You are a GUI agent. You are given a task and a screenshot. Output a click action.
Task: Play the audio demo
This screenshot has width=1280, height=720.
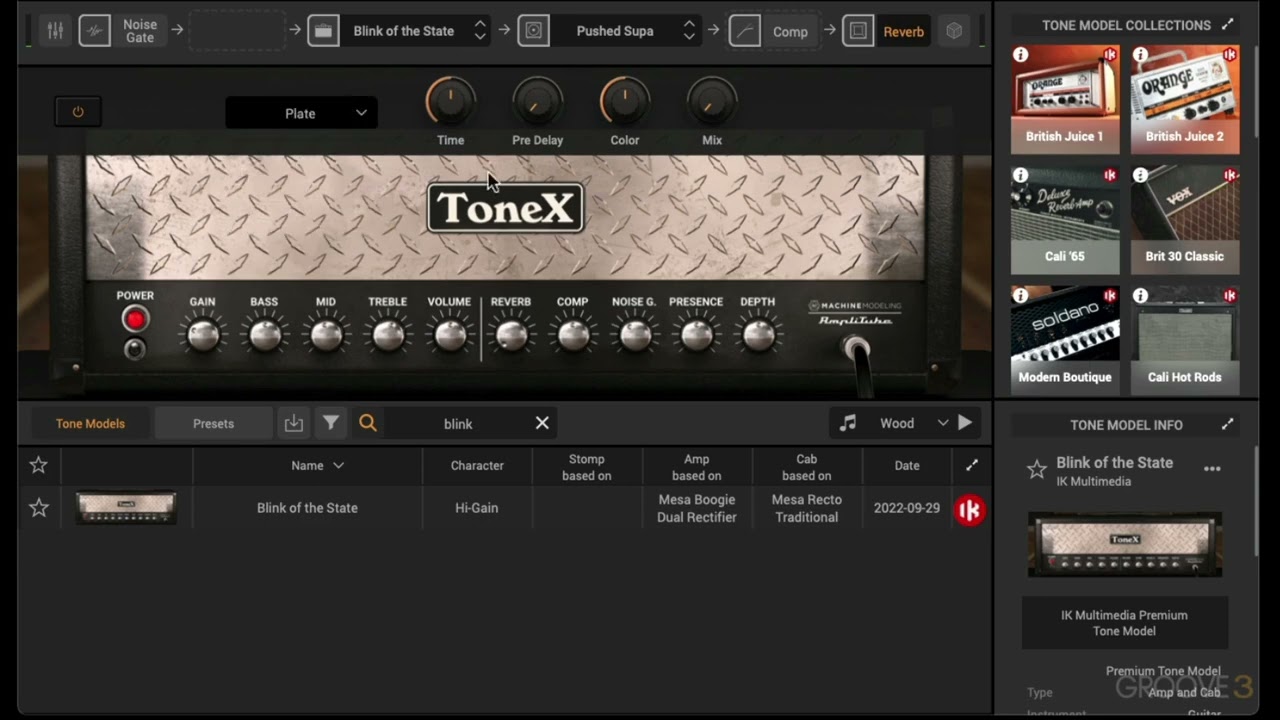965,423
